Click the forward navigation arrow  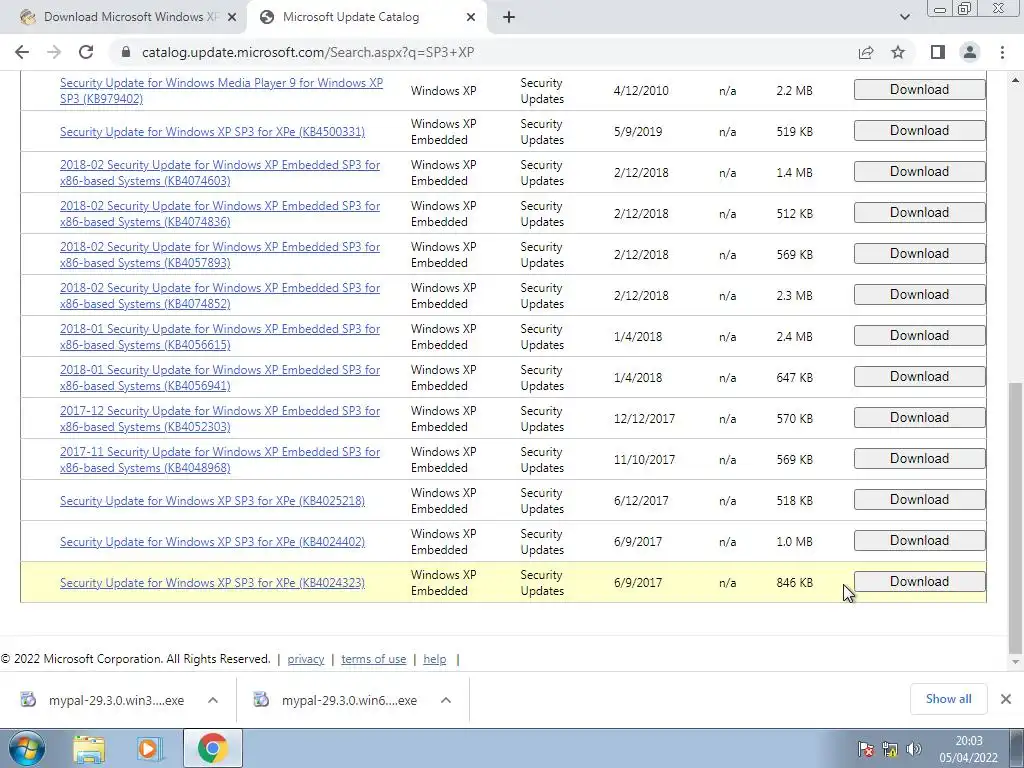(54, 52)
